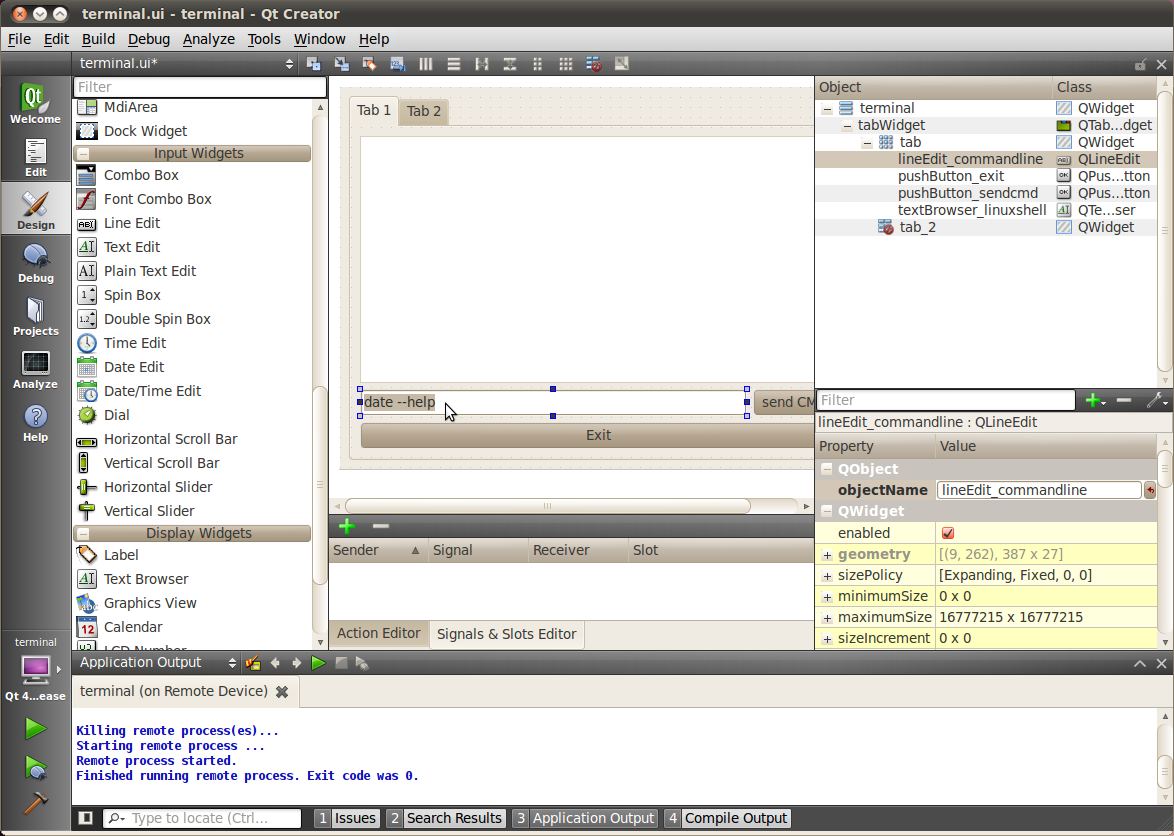This screenshot has height=836, width=1174.
Task: Open the property editor wrench options
Action: [x=1156, y=400]
